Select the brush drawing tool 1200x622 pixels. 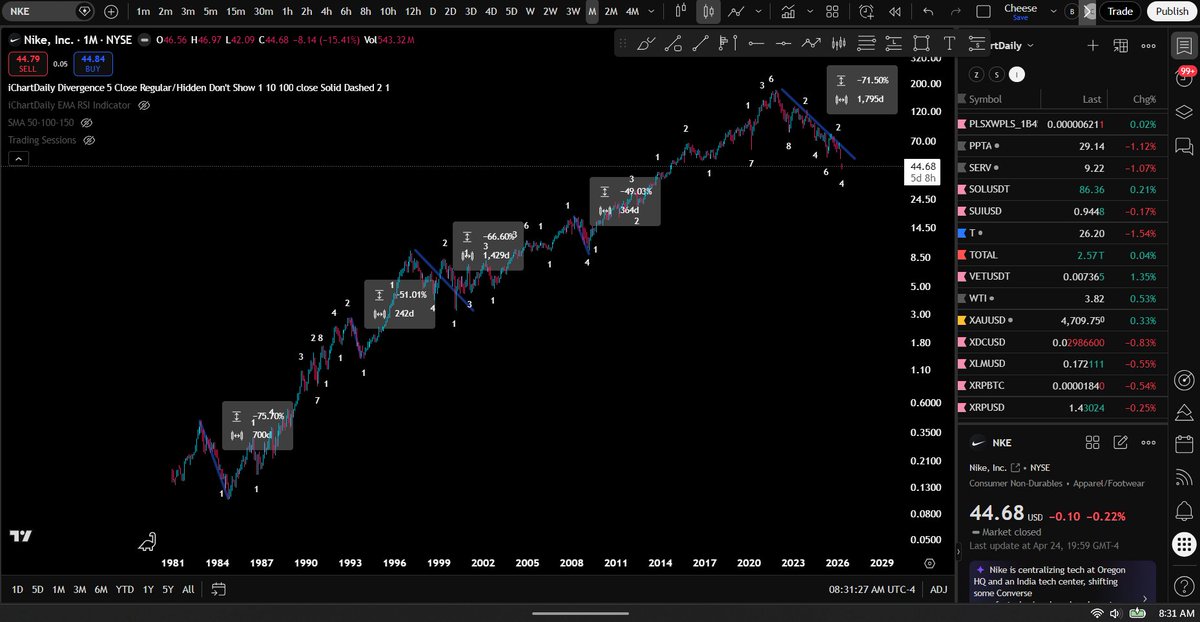[646, 43]
